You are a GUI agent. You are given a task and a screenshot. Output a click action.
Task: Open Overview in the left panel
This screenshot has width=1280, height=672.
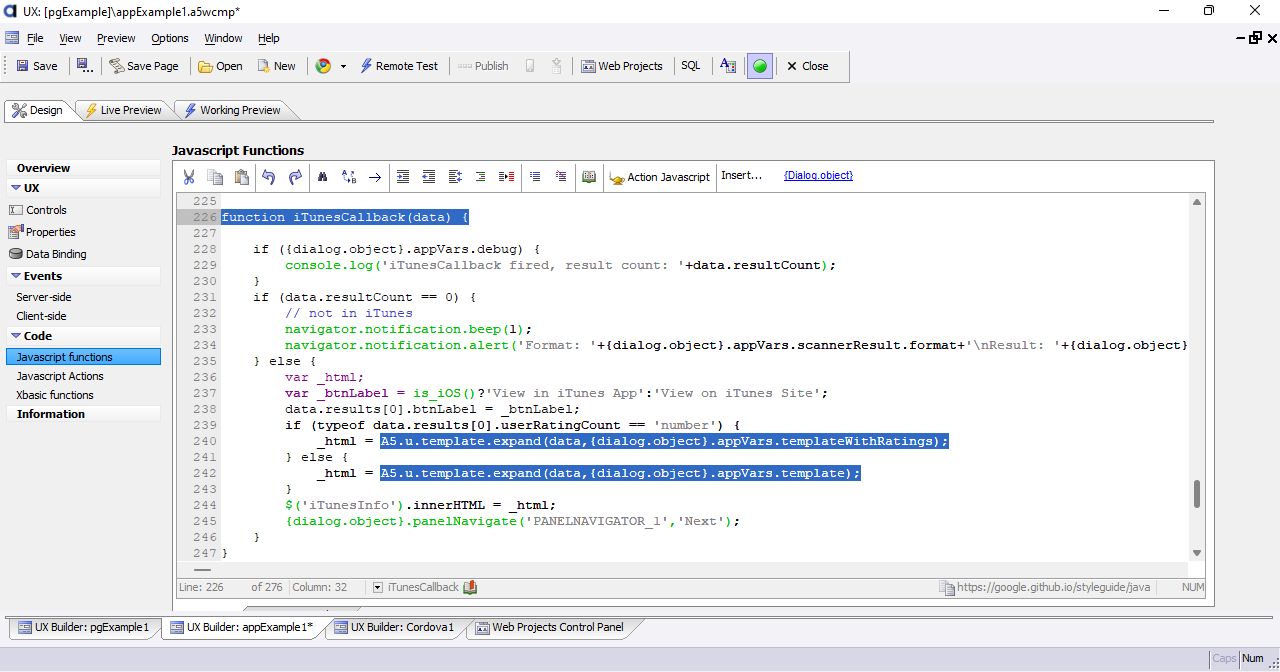(x=83, y=168)
